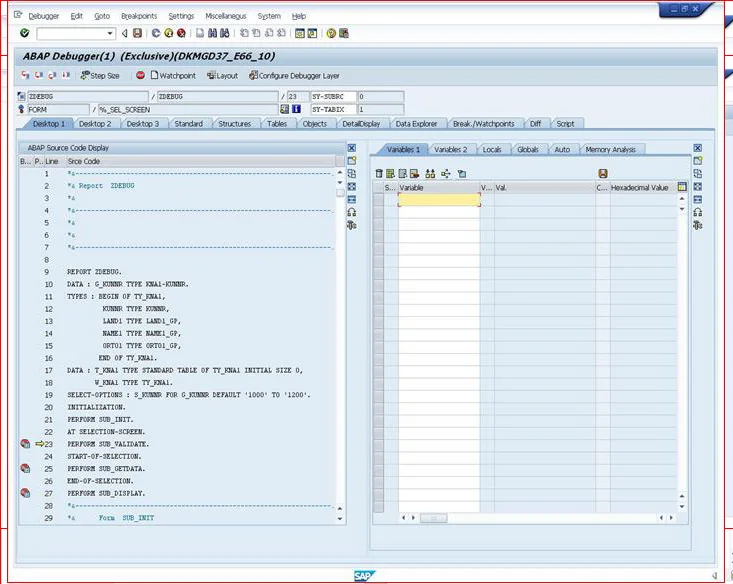Open the Debugger menu
The image size is (733, 584).
coord(43,16)
